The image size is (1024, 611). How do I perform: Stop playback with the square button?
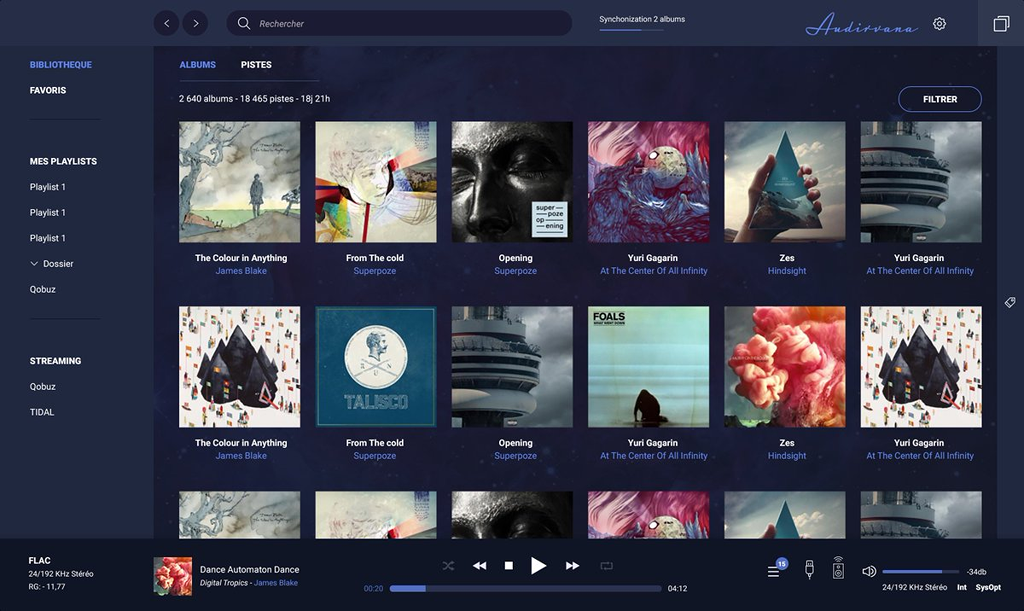(509, 566)
